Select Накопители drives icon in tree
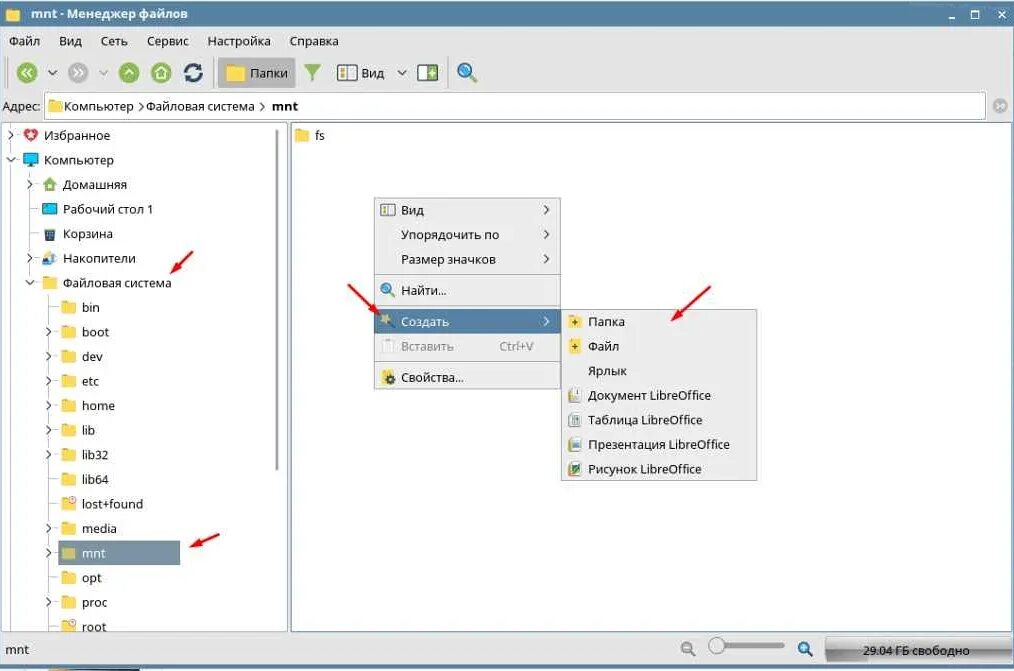The width and height of the screenshot is (1014, 671). point(49,259)
